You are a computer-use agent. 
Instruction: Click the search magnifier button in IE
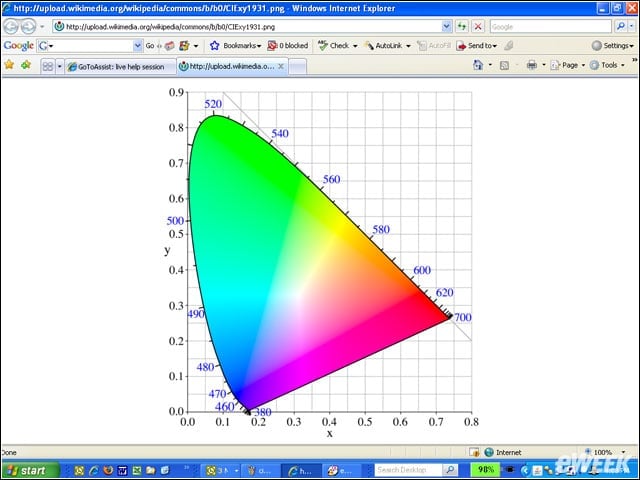tap(620, 27)
